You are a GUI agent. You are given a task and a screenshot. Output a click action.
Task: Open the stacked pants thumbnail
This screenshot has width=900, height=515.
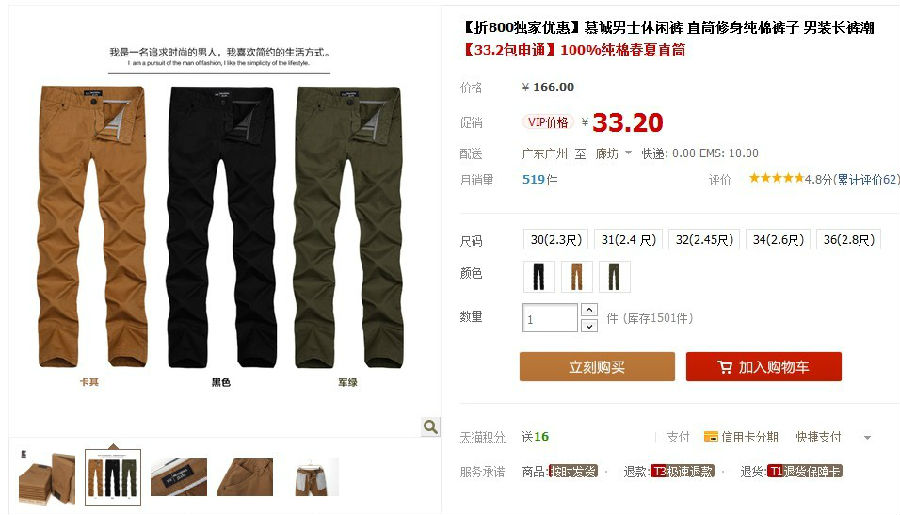click(x=47, y=478)
